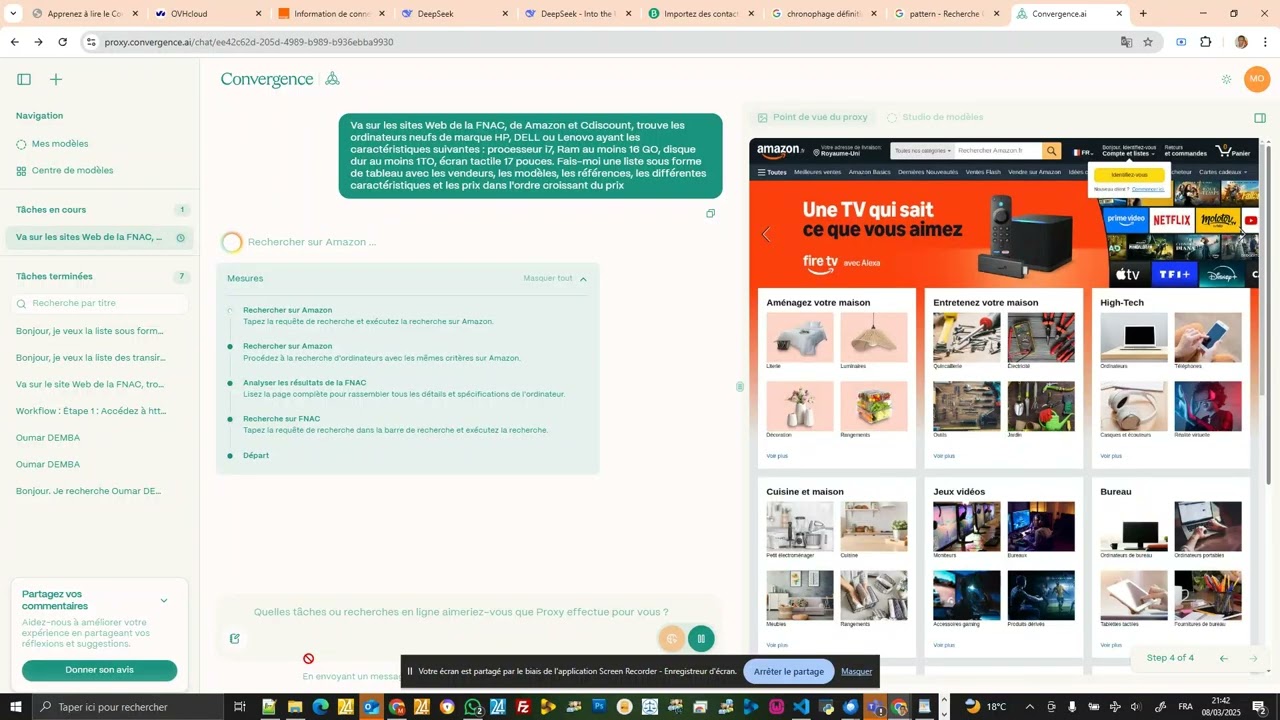The image size is (1280, 720).
Task: Open the Chrome translate page icon
Action: click(1126, 42)
